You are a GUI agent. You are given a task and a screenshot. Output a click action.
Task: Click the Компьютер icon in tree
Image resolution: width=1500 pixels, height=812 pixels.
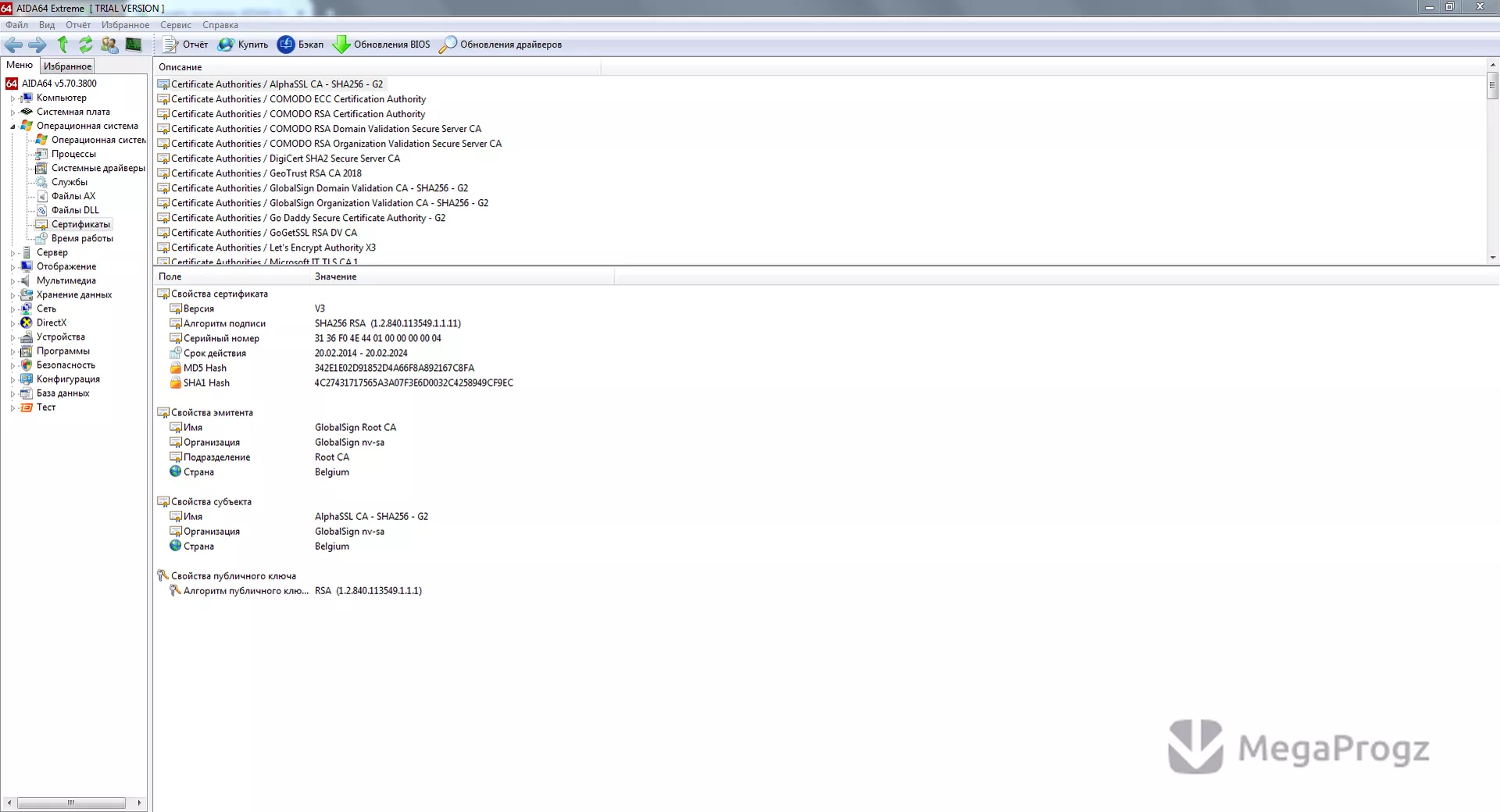coord(27,98)
